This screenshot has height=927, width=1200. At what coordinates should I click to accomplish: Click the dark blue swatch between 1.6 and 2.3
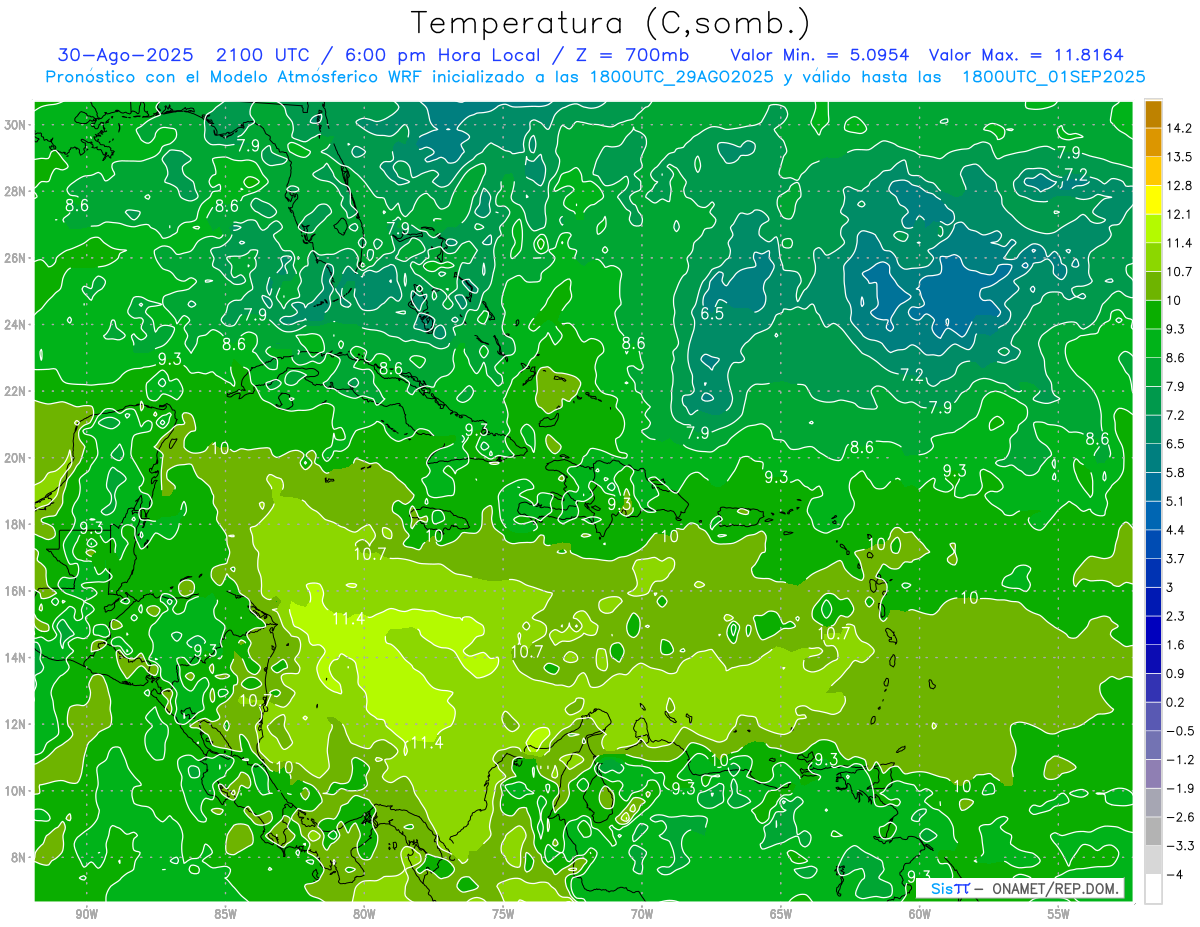1153,630
